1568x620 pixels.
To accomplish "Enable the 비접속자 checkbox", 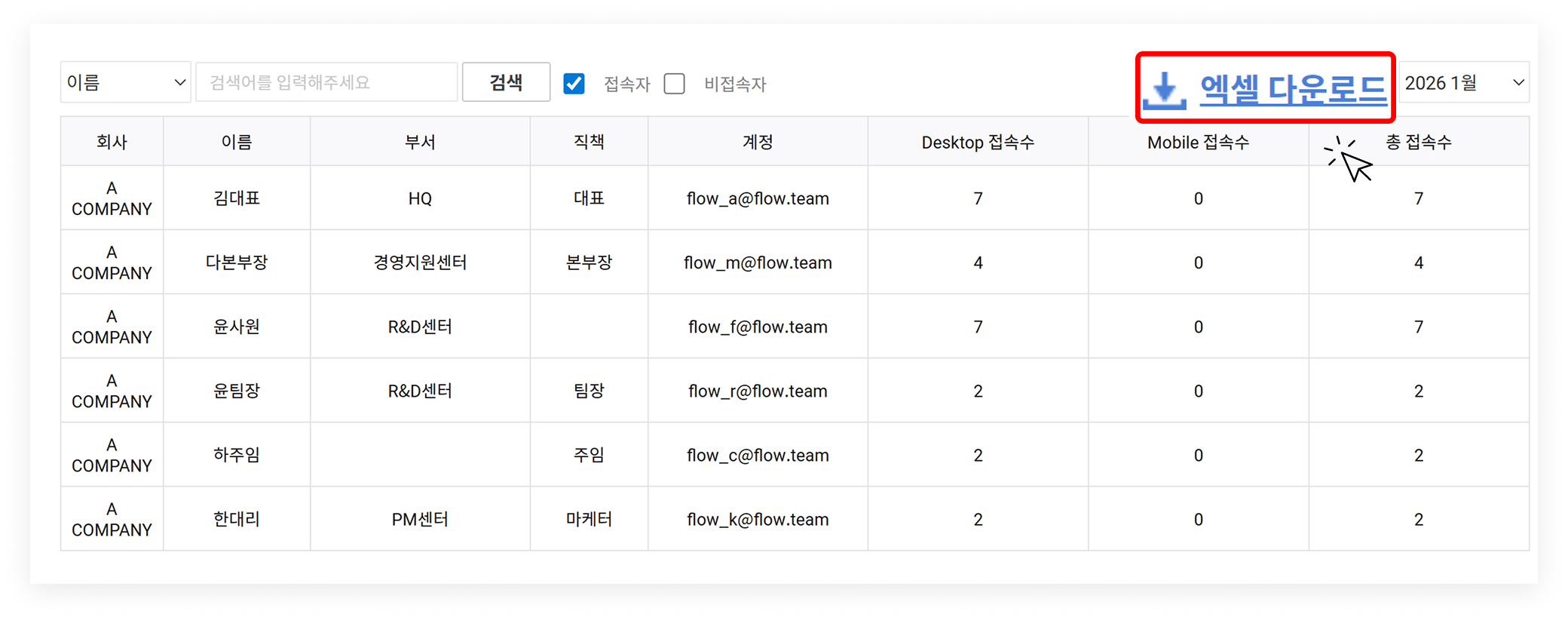I will pos(675,84).
